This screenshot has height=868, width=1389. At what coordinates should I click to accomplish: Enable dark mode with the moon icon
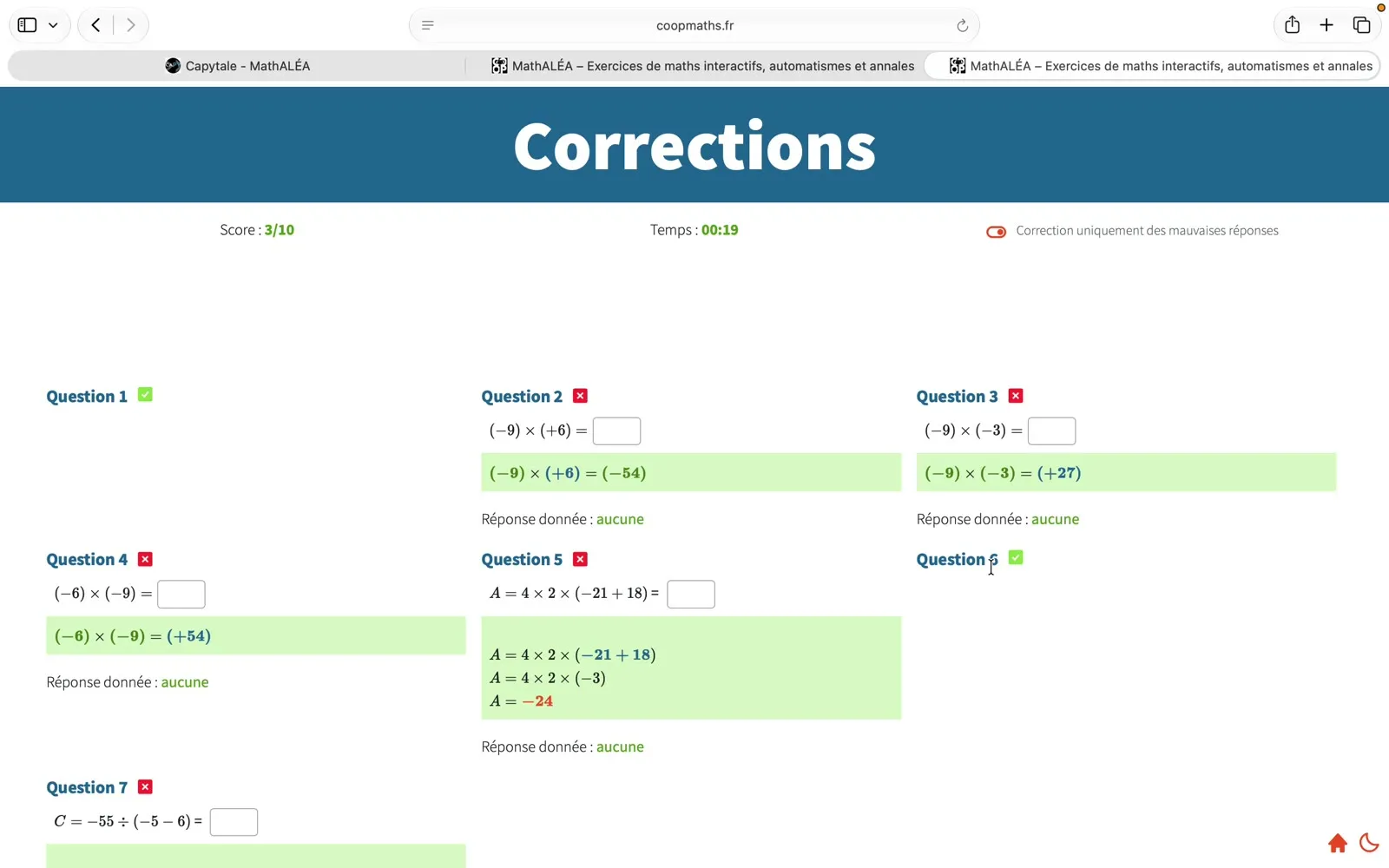[x=1369, y=843]
